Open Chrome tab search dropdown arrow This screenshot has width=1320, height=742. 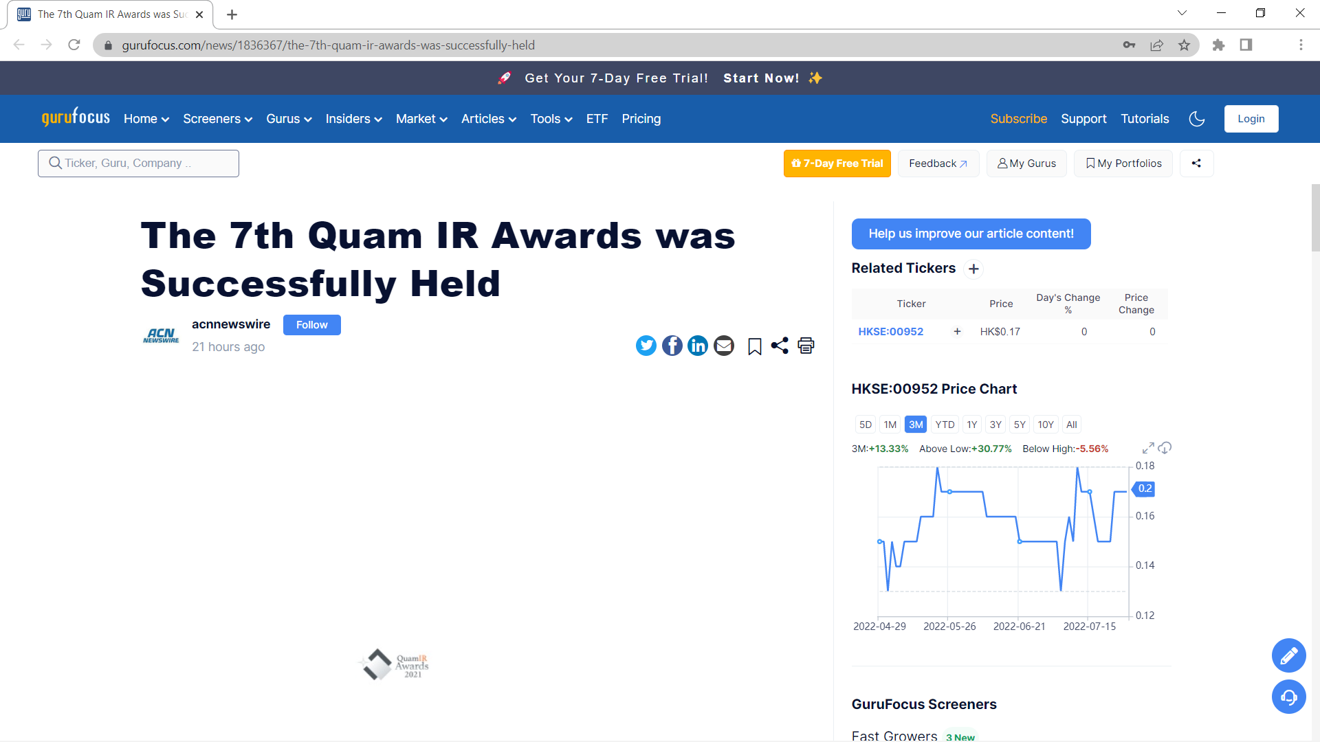(x=1182, y=14)
